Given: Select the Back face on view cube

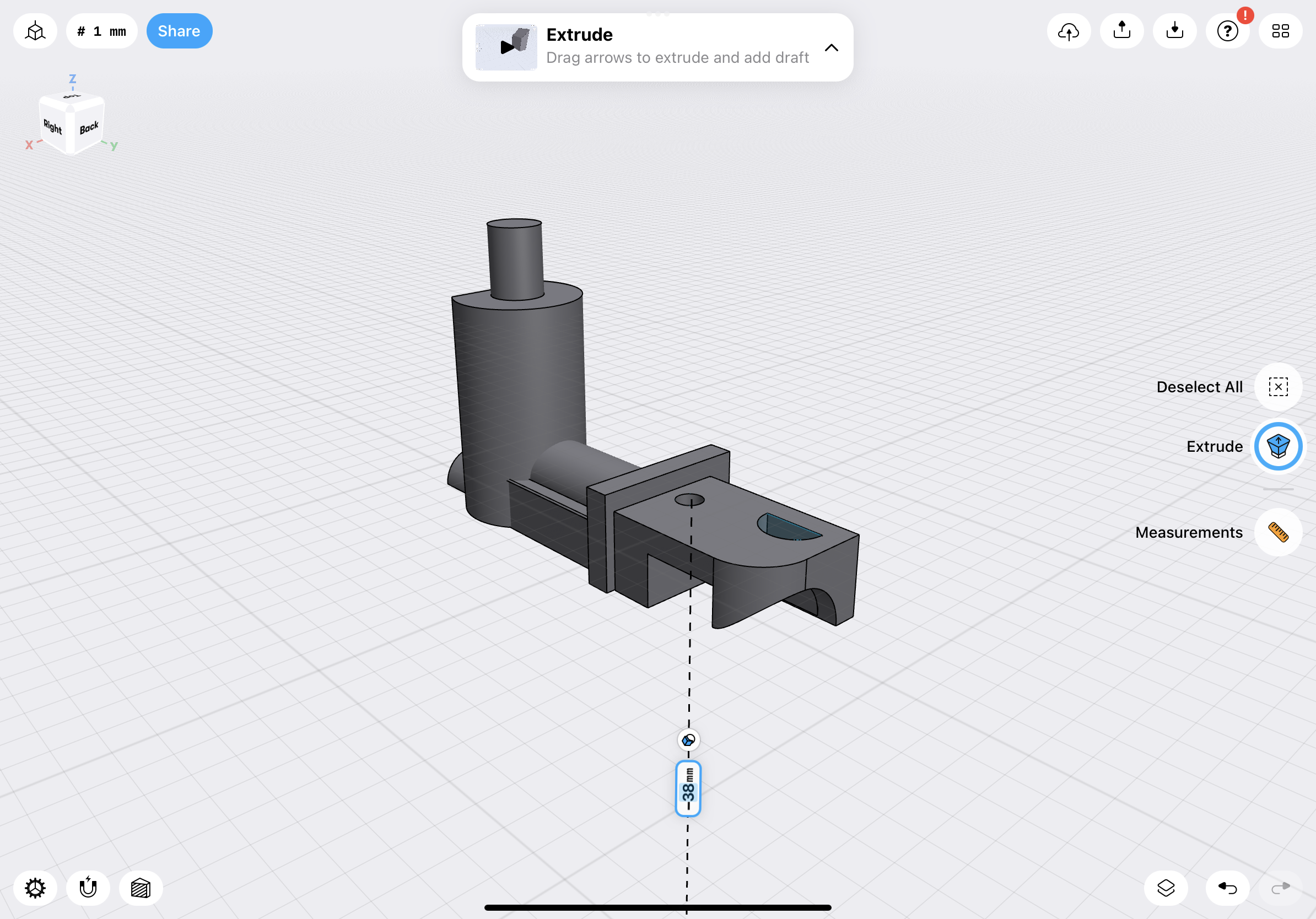Looking at the screenshot, I should [x=89, y=128].
